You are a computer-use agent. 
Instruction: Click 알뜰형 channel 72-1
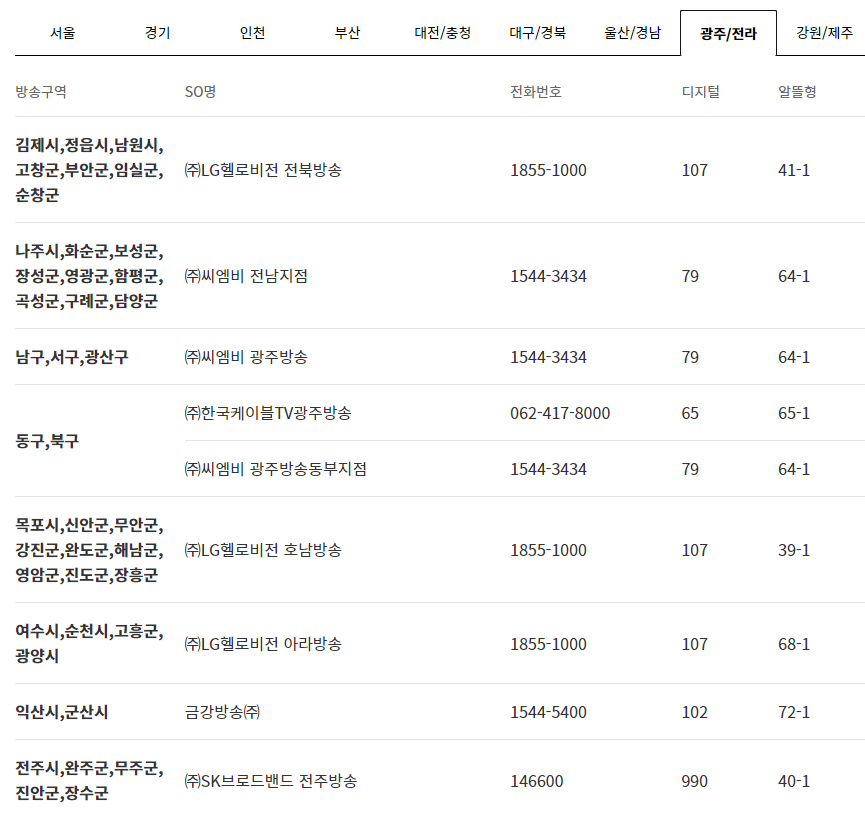pos(794,712)
